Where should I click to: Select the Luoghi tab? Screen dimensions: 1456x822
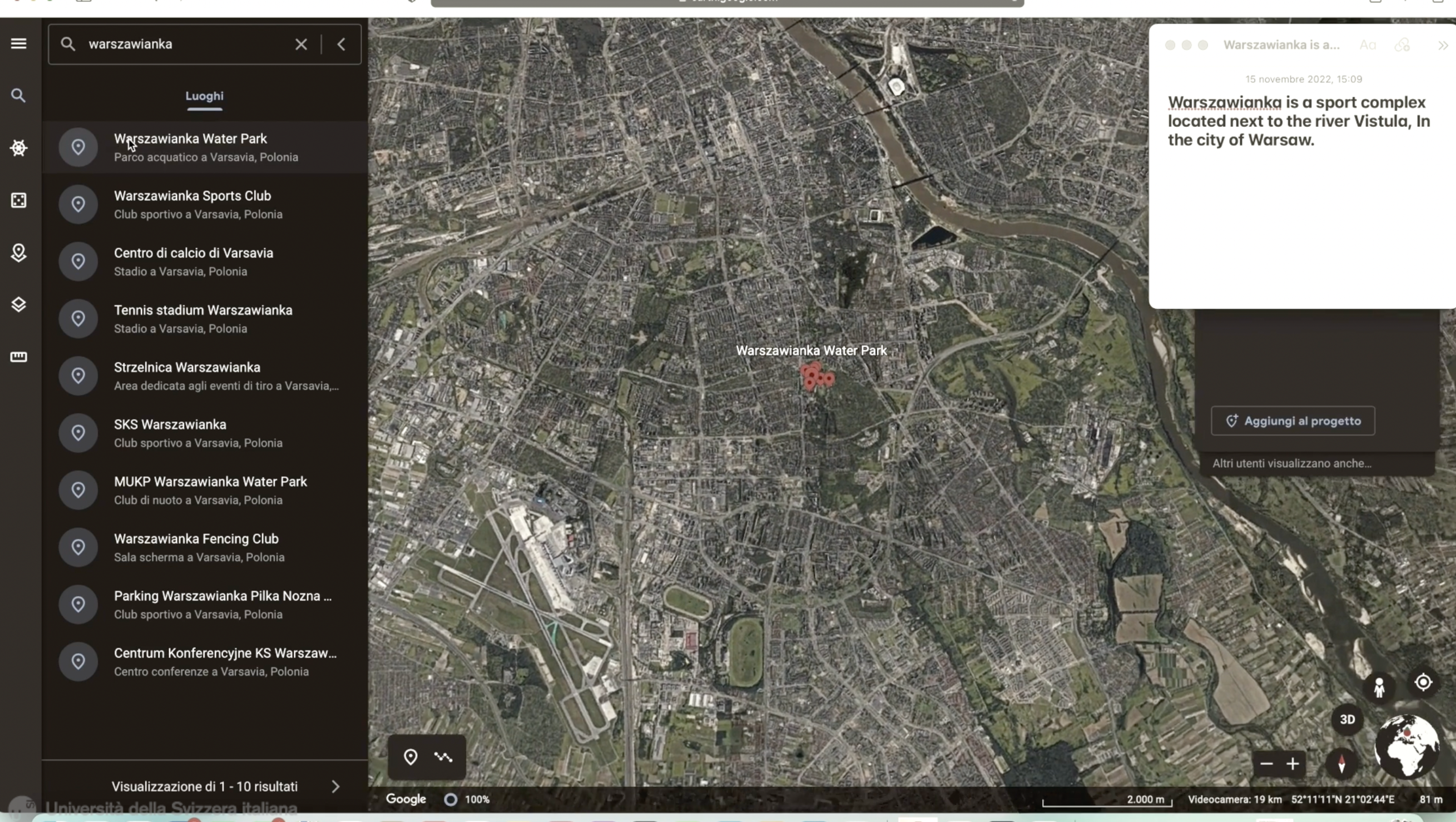(x=205, y=96)
